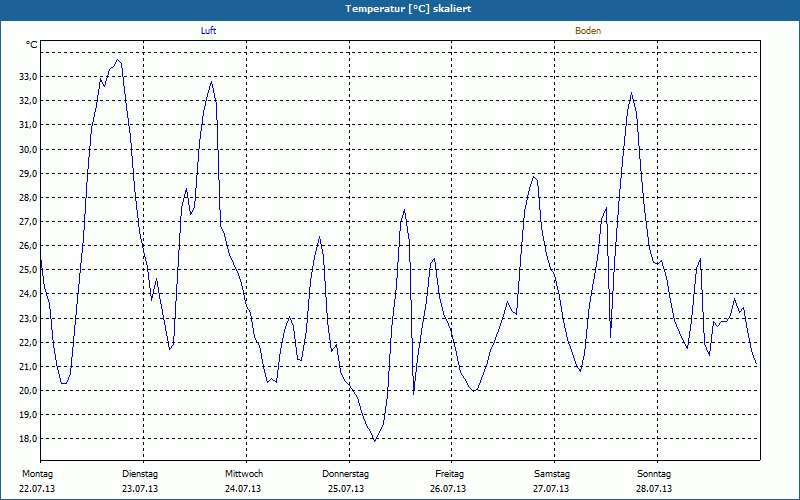Click the Sonntag day label

click(654, 474)
